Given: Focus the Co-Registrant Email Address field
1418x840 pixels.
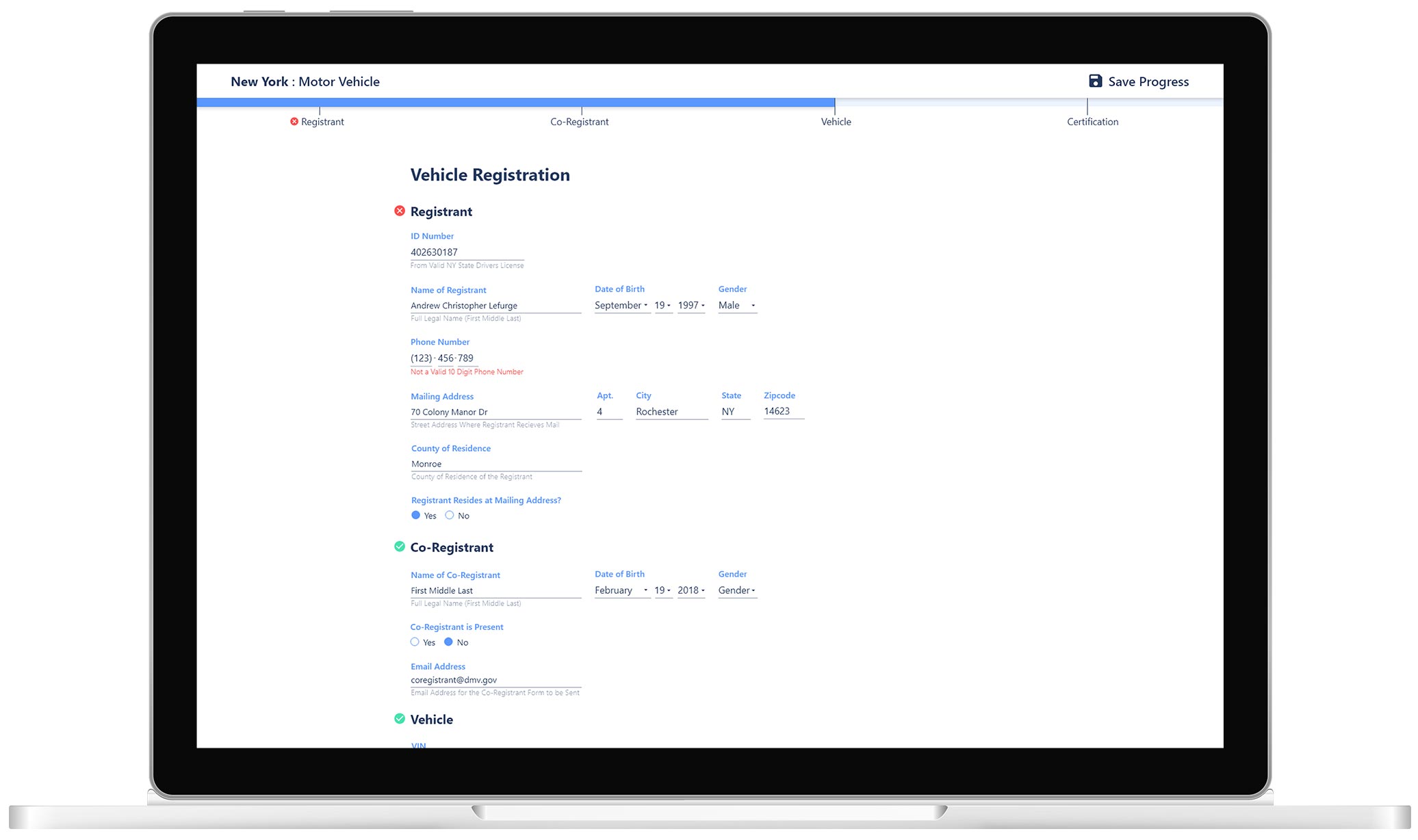Looking at the screenshot, I should point(495,680).
